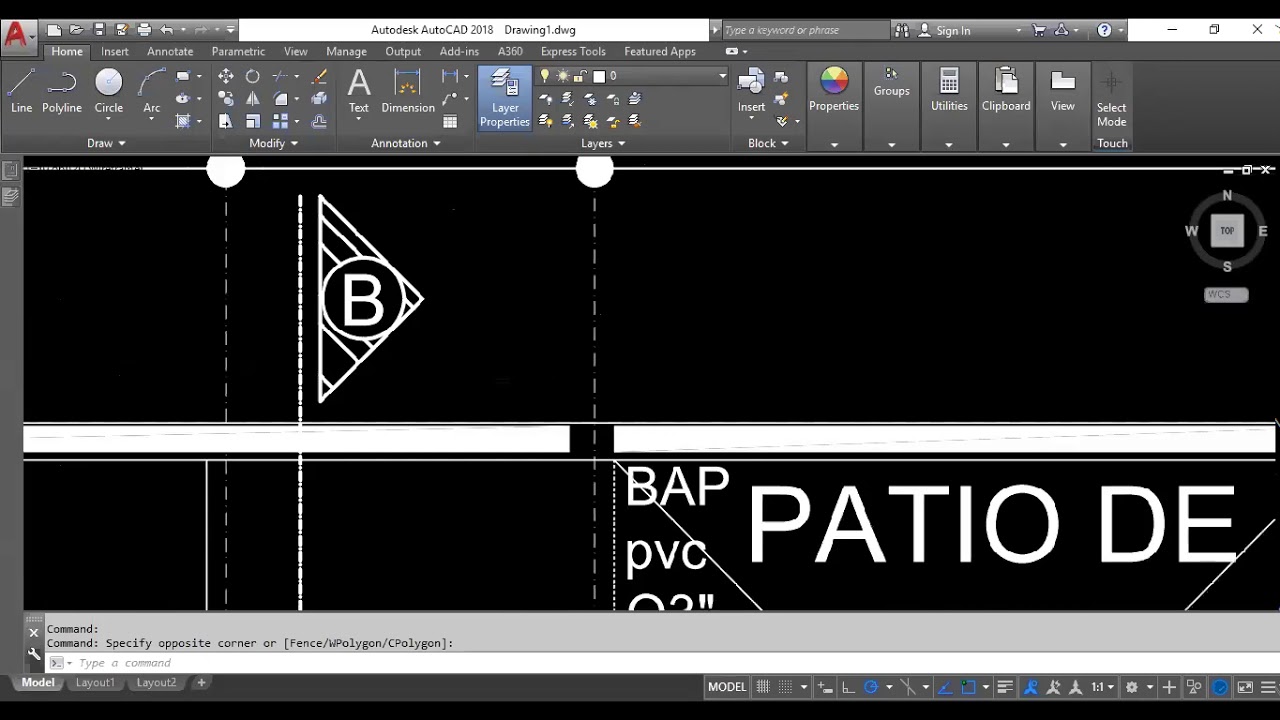This screenshot has width=1280, height=720.
Task: Open the annotation scale 1:1 dropdown
Action: (x=1103, y=687)
